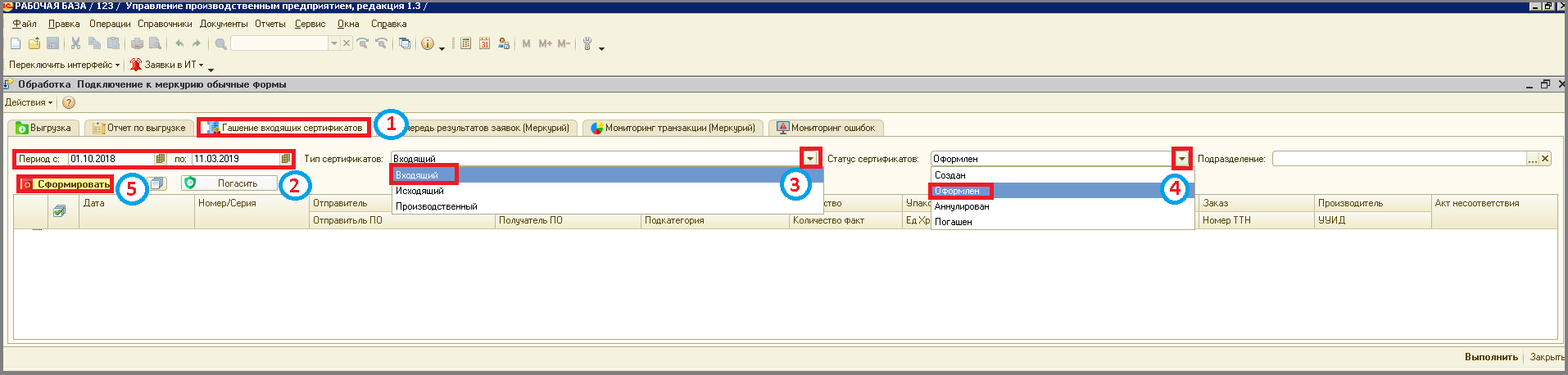Expand the search field dropdown arrow

tap(333, 43)
